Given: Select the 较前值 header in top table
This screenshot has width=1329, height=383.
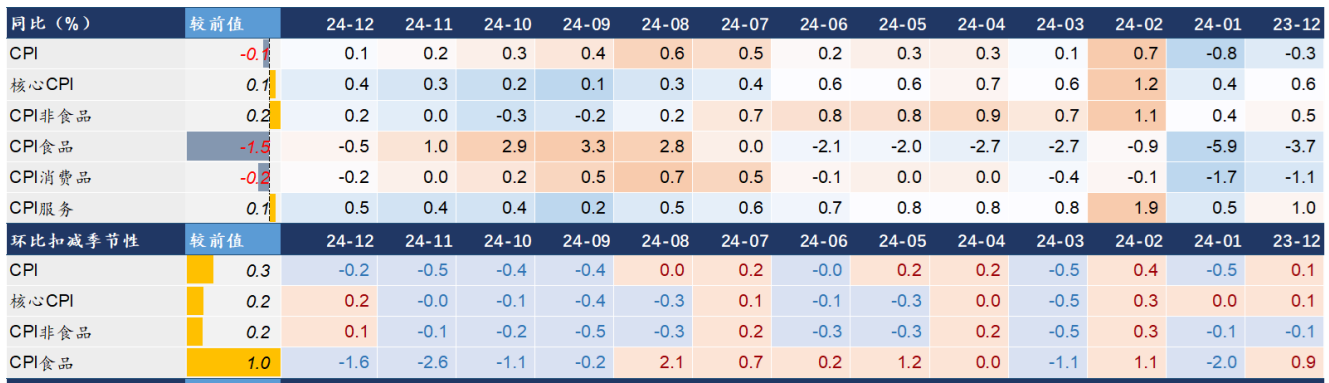Looking at the screenshot, I should coord(214,23).
